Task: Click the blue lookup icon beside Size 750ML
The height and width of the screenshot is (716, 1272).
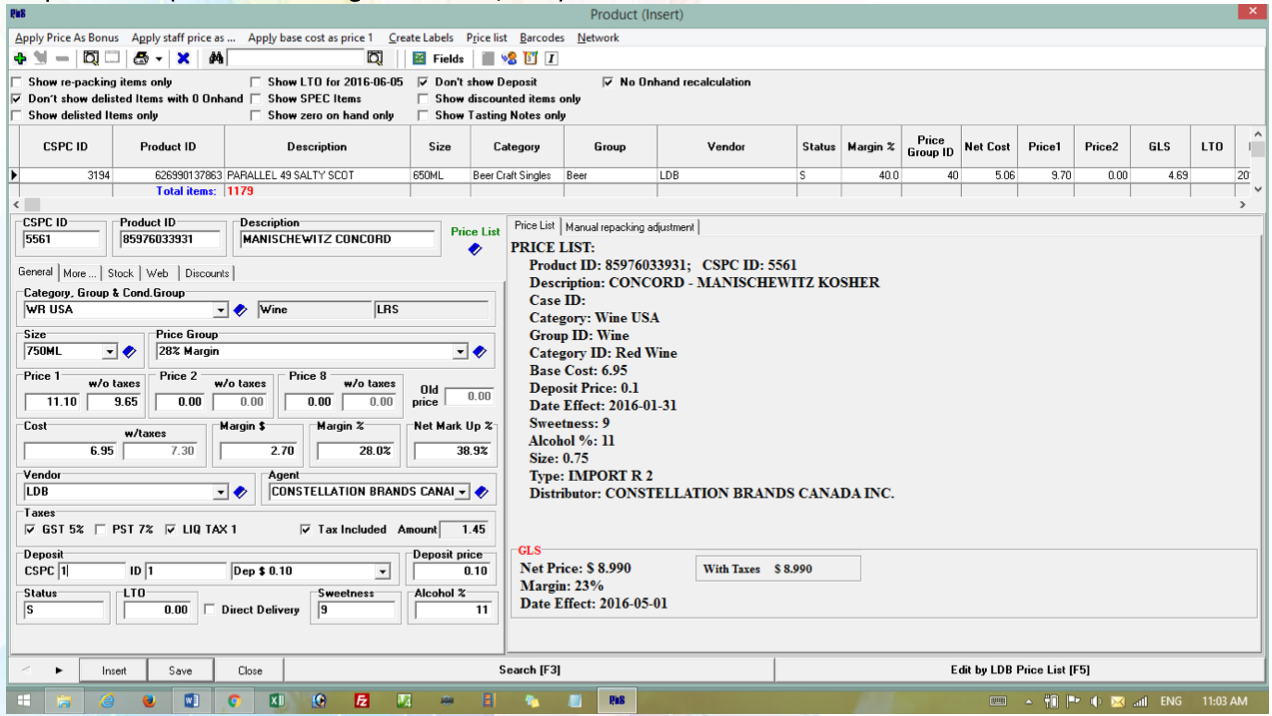Action: [129, 352]
